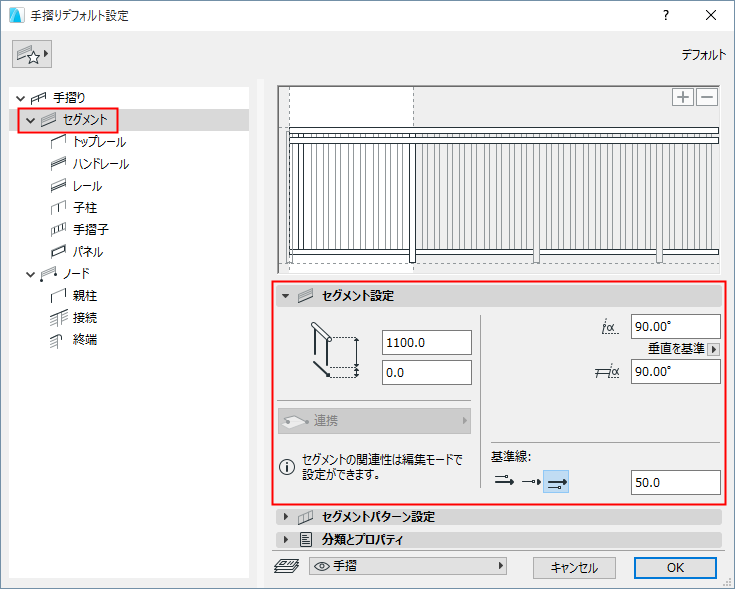Click the help question mark button
This screenshot has width=735, height=589.
666,15
